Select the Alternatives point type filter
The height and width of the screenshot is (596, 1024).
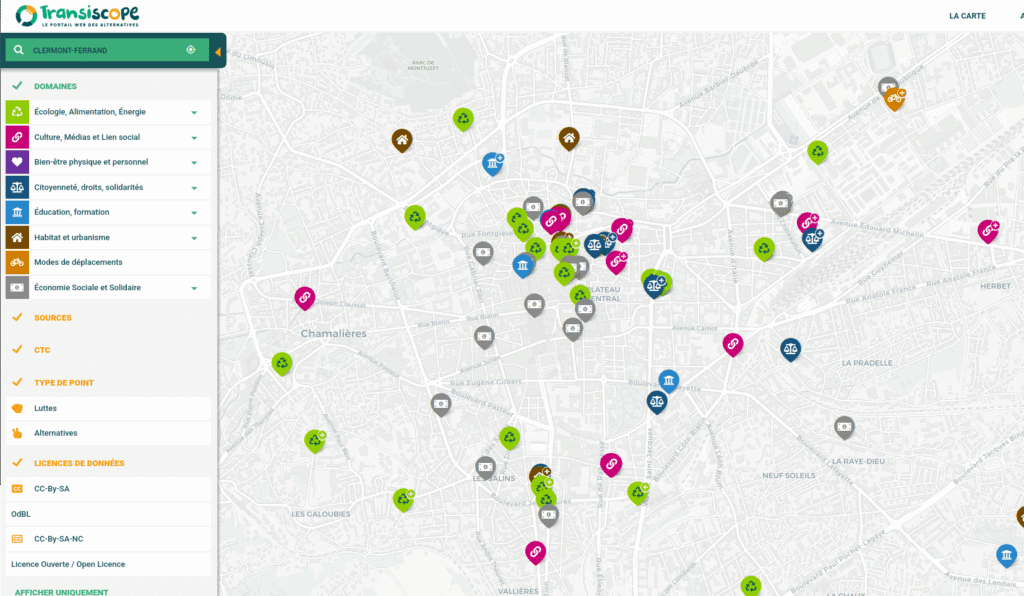[x=56, y=433]
